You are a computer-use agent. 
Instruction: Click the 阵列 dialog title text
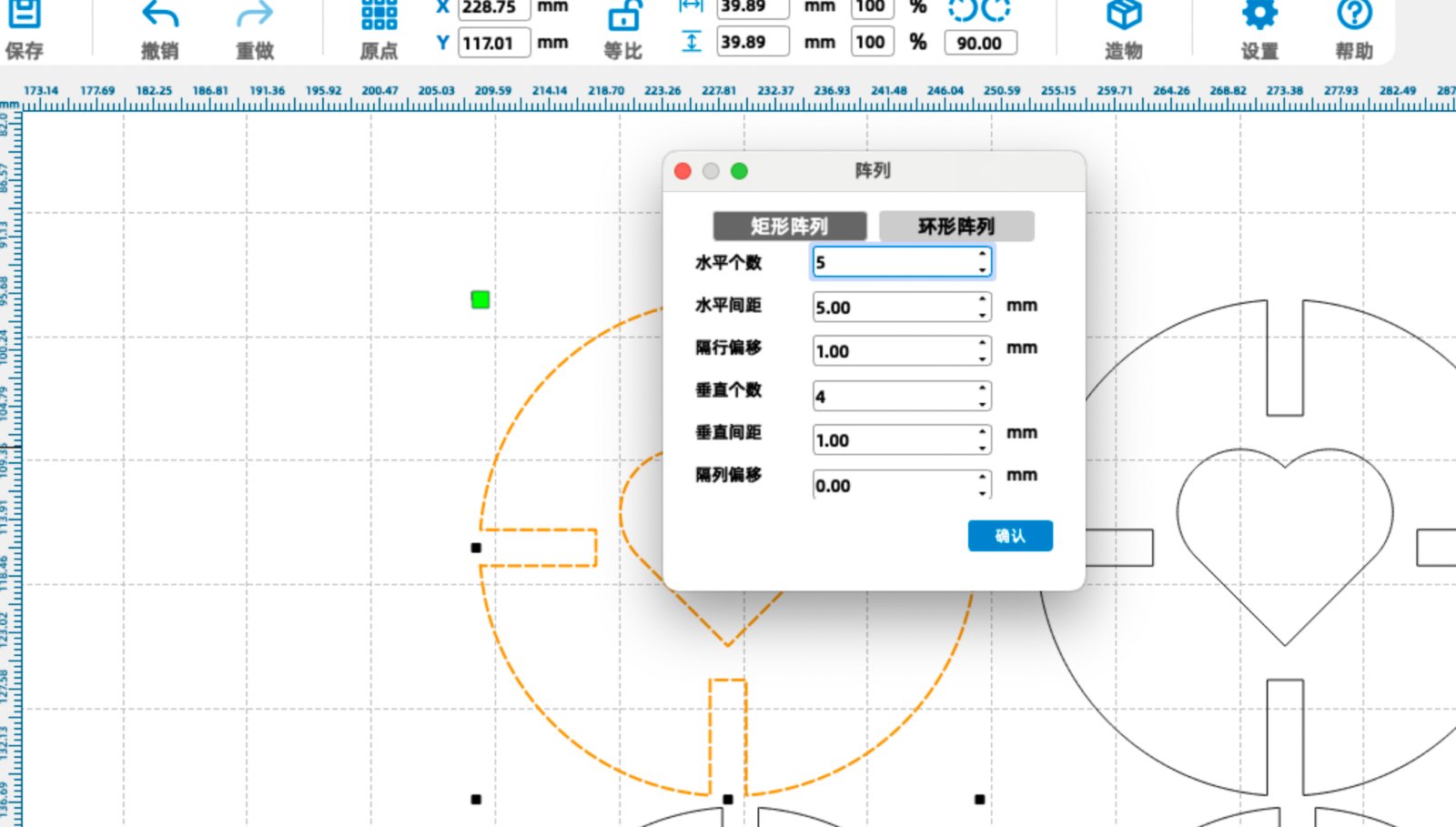(873, 170)
